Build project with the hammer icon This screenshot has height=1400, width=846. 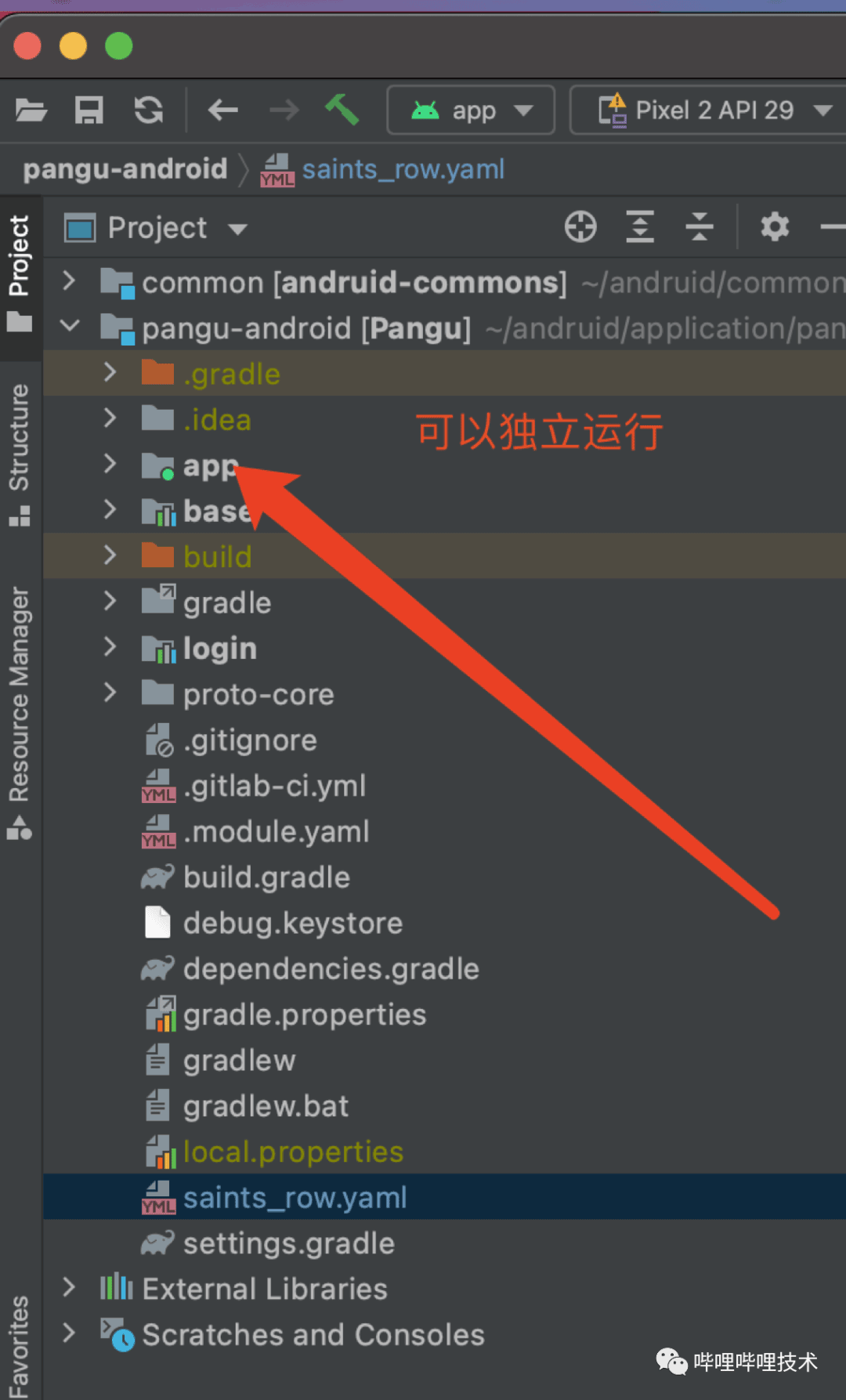342,110
